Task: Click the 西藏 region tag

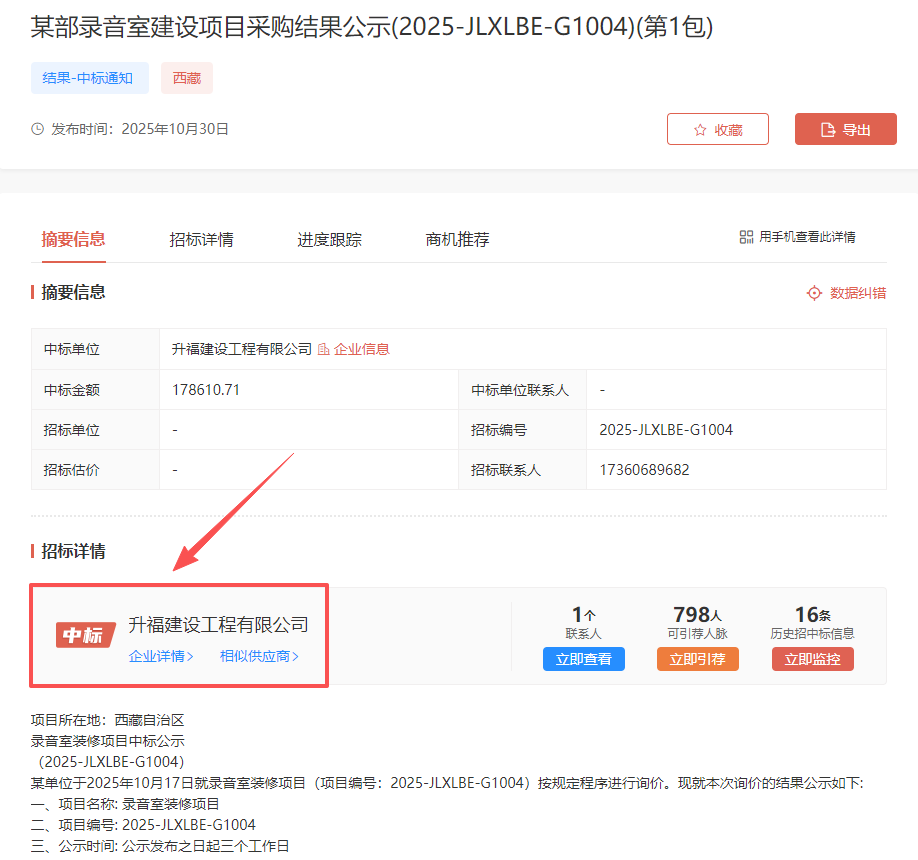Action: point(187,78)
